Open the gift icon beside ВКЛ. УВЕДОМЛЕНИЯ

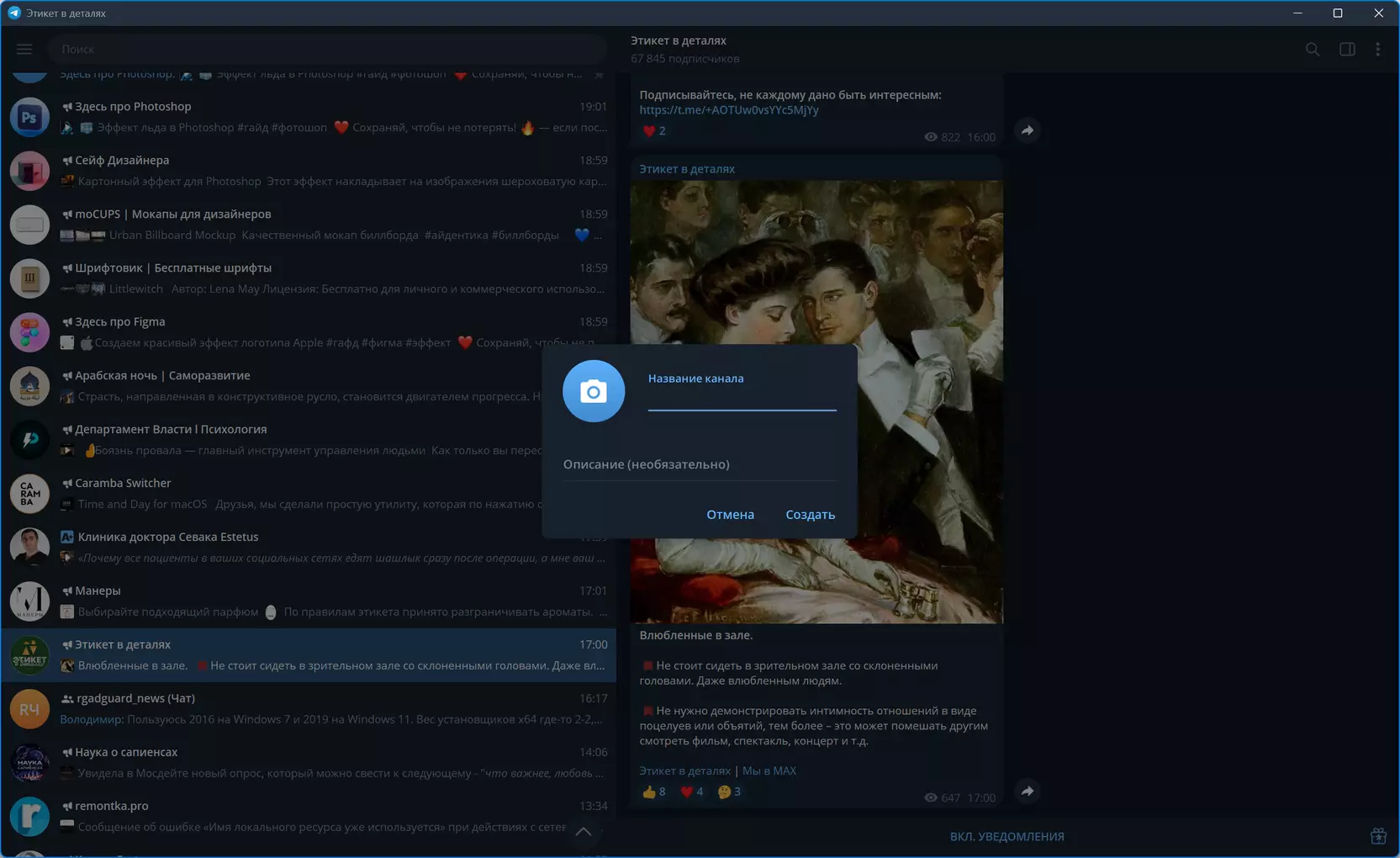pos(1378,836)
